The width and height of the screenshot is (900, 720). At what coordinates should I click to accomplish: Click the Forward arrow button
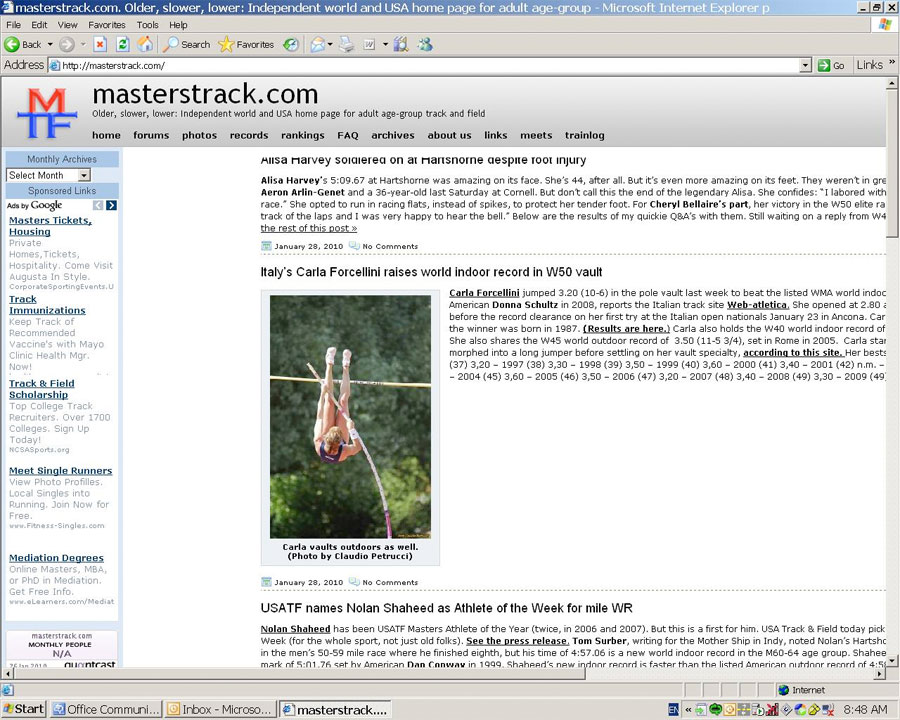pos(67,44)
